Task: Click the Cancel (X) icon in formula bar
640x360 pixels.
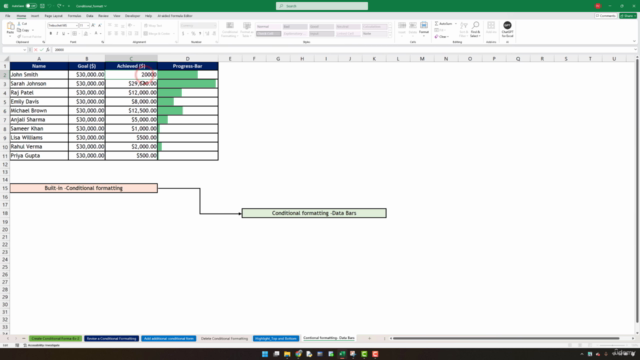Action: point(36,50)
